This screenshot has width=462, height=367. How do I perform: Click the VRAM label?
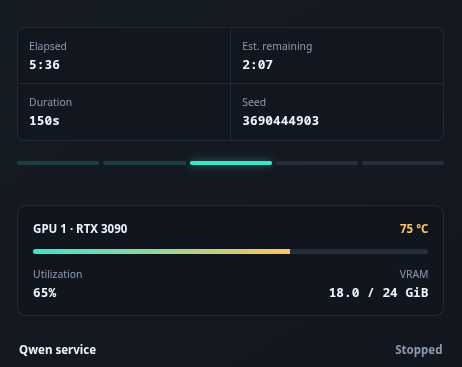tap(414, 274)
